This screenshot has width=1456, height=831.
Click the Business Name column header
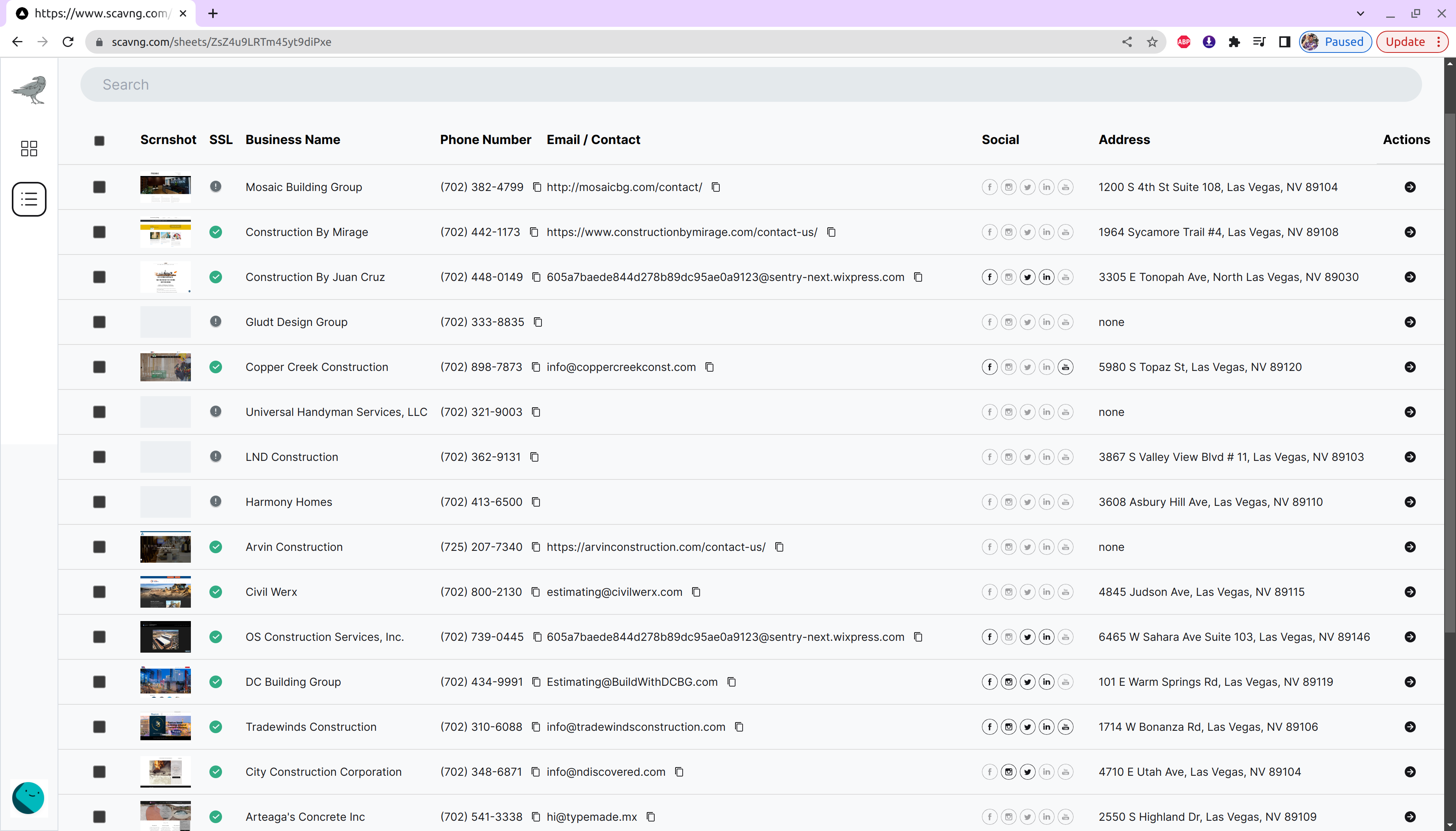(293, 140)
